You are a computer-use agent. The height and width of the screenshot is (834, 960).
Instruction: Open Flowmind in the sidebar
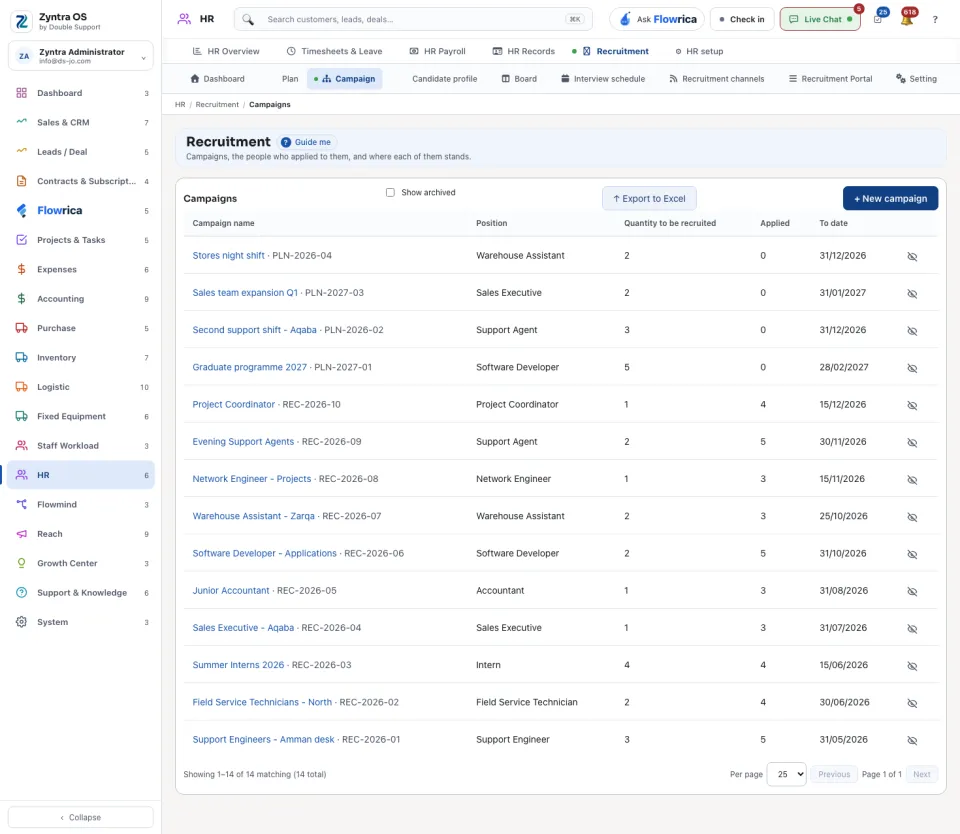coord(81,505)
